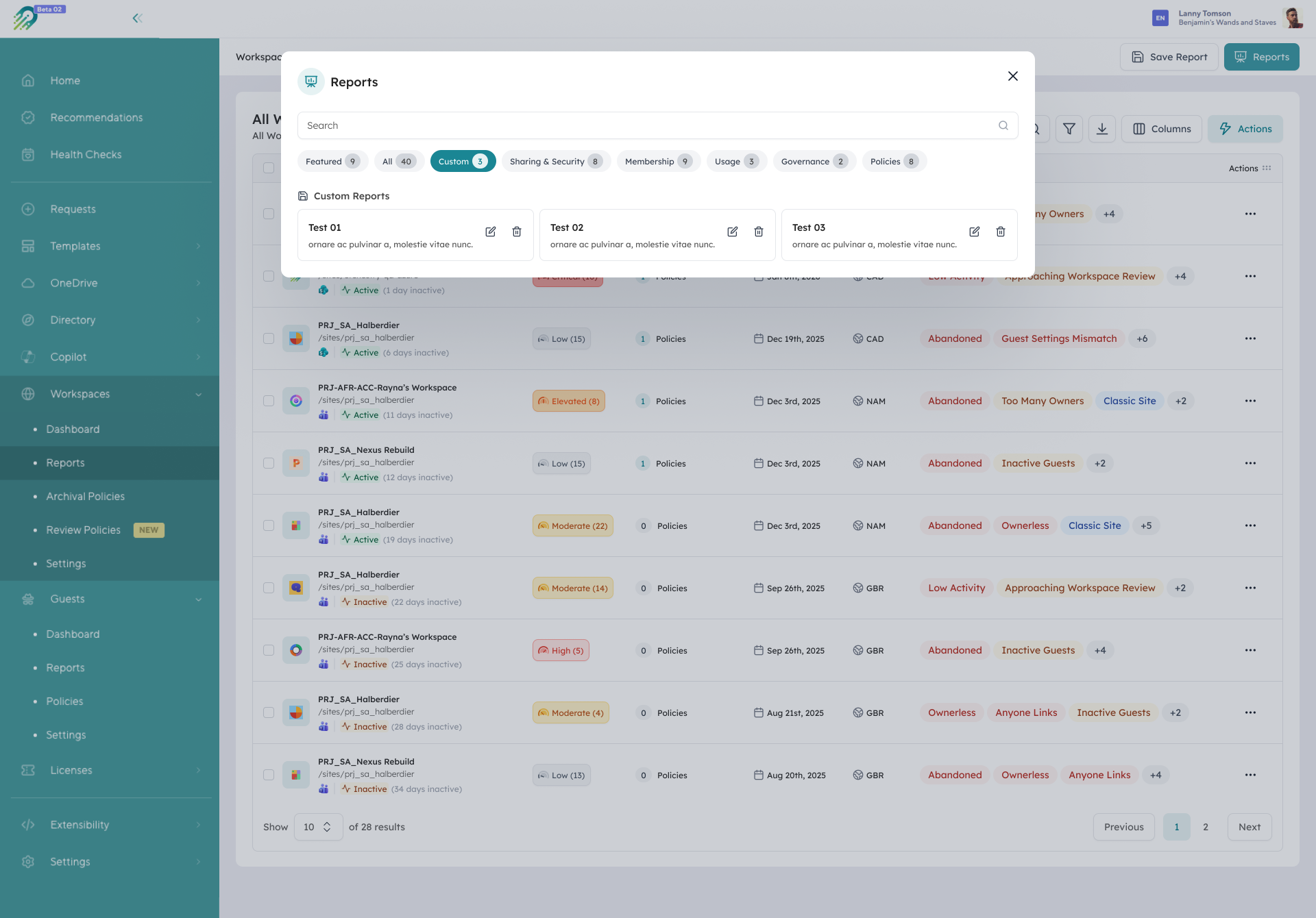Delete the Test 02 custom report

click(x=759, y=232)
